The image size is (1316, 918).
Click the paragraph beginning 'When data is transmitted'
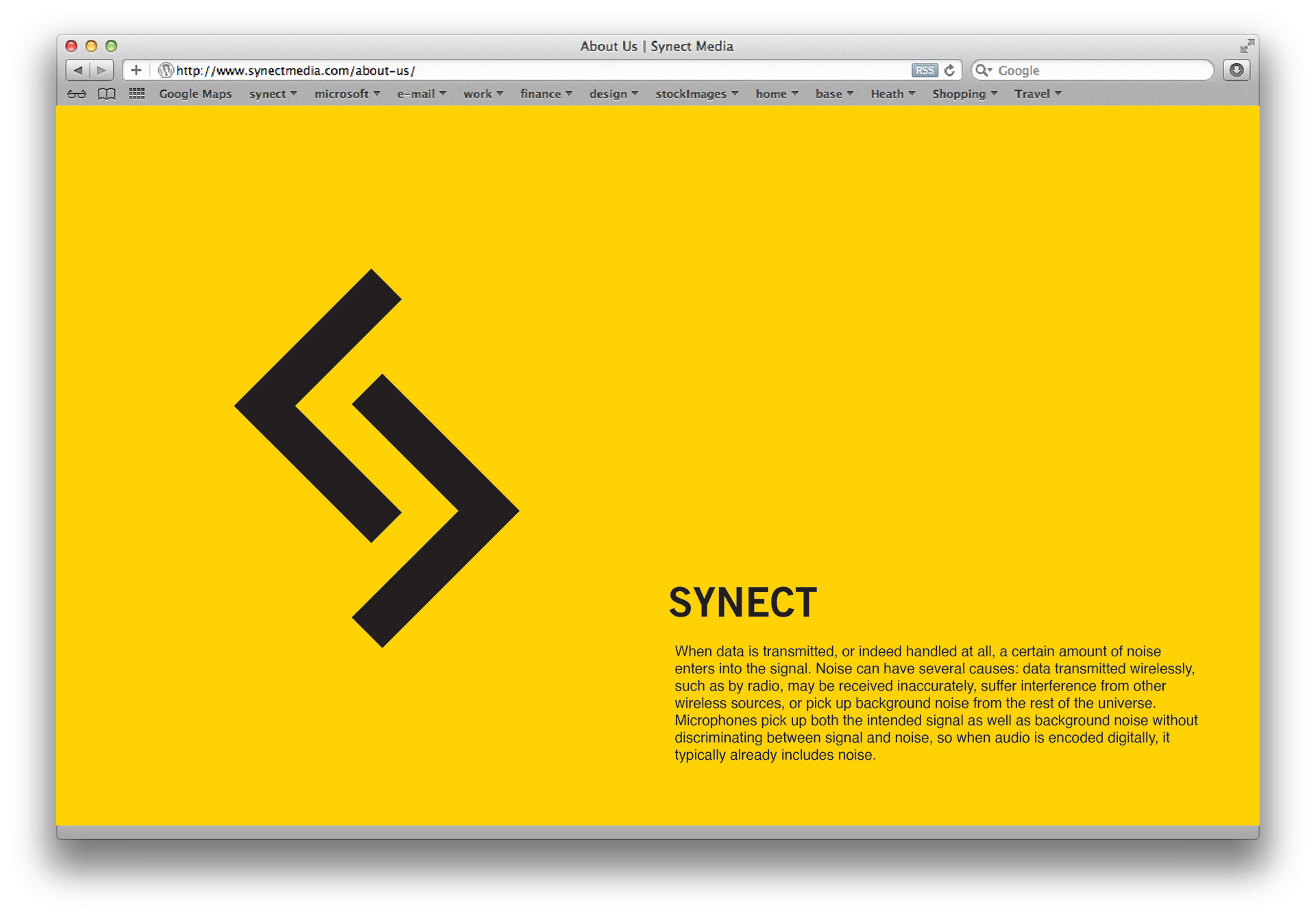(936, 703)
